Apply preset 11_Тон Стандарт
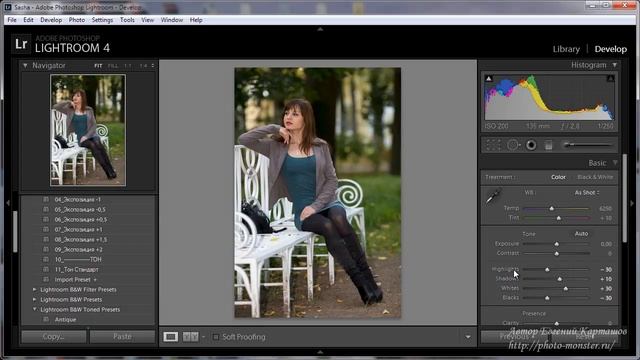This screenshot has height=360, width=640. click(x=76, y=269)
